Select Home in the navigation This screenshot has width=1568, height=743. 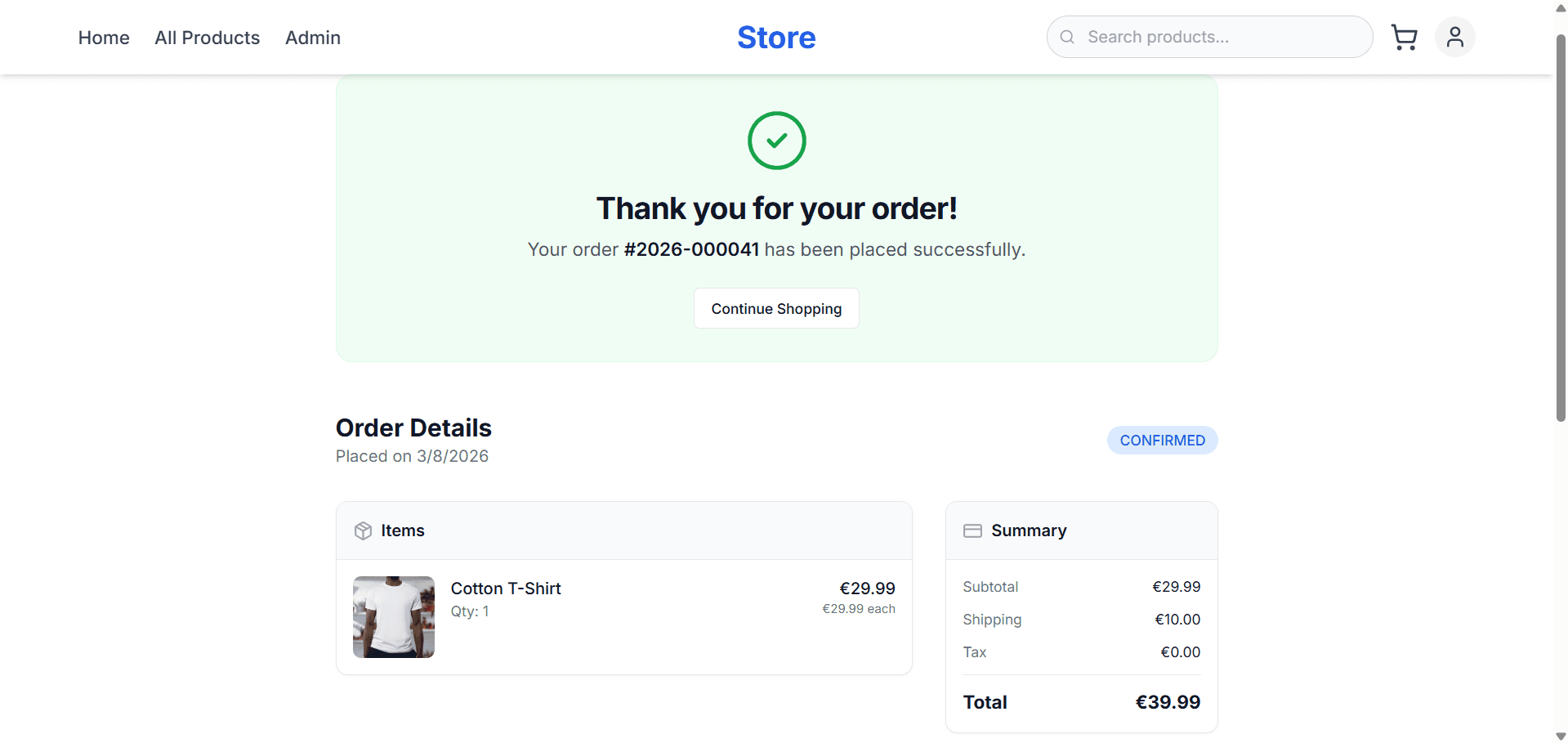[x=104, y=38]
